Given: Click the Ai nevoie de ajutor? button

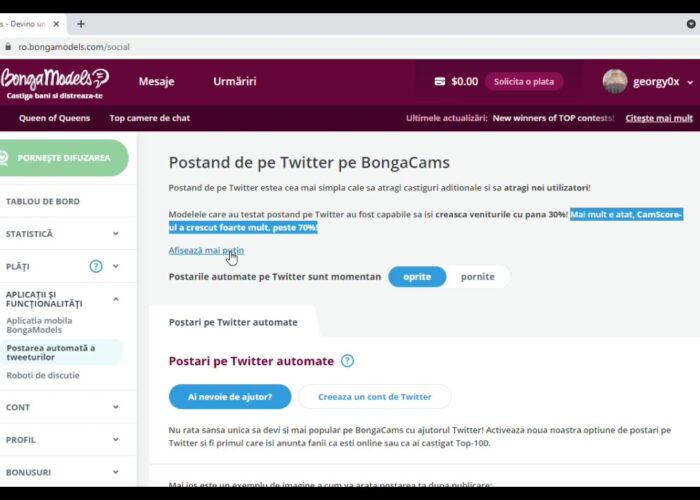Looking at the screenshot, I should pyautogui.click(x=230, y=396).
